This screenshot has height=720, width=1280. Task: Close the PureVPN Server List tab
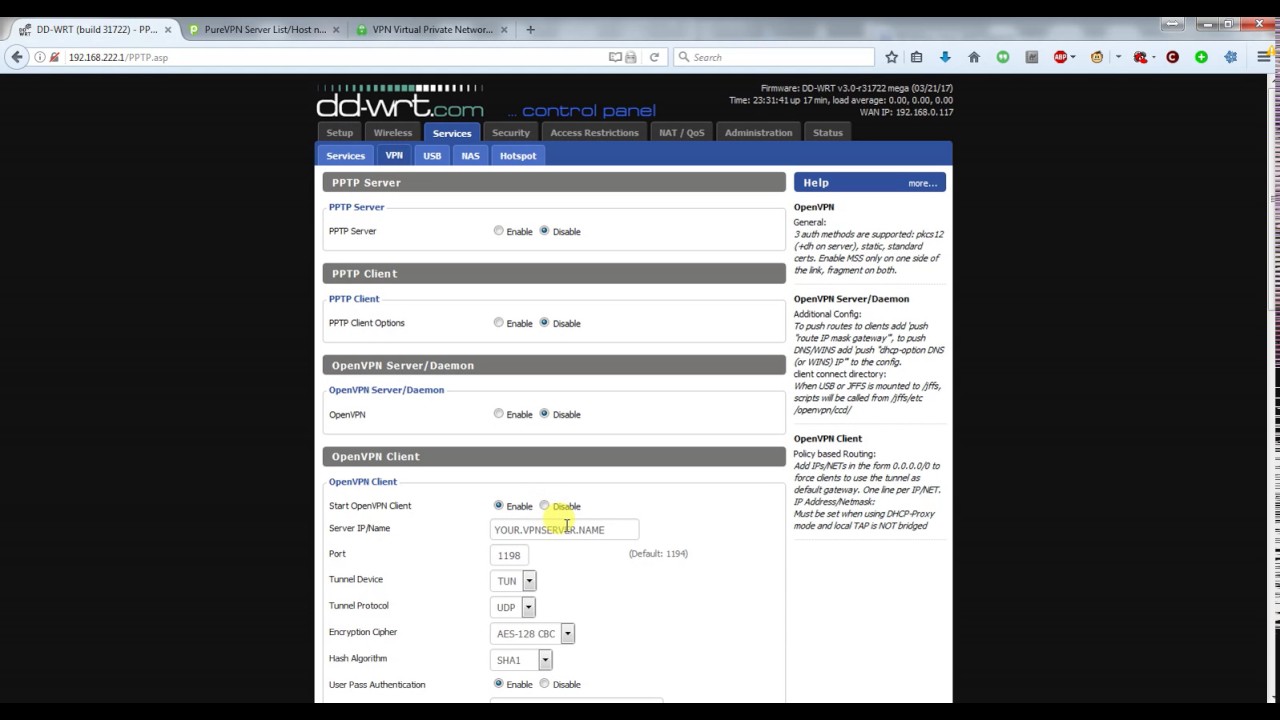337,30
